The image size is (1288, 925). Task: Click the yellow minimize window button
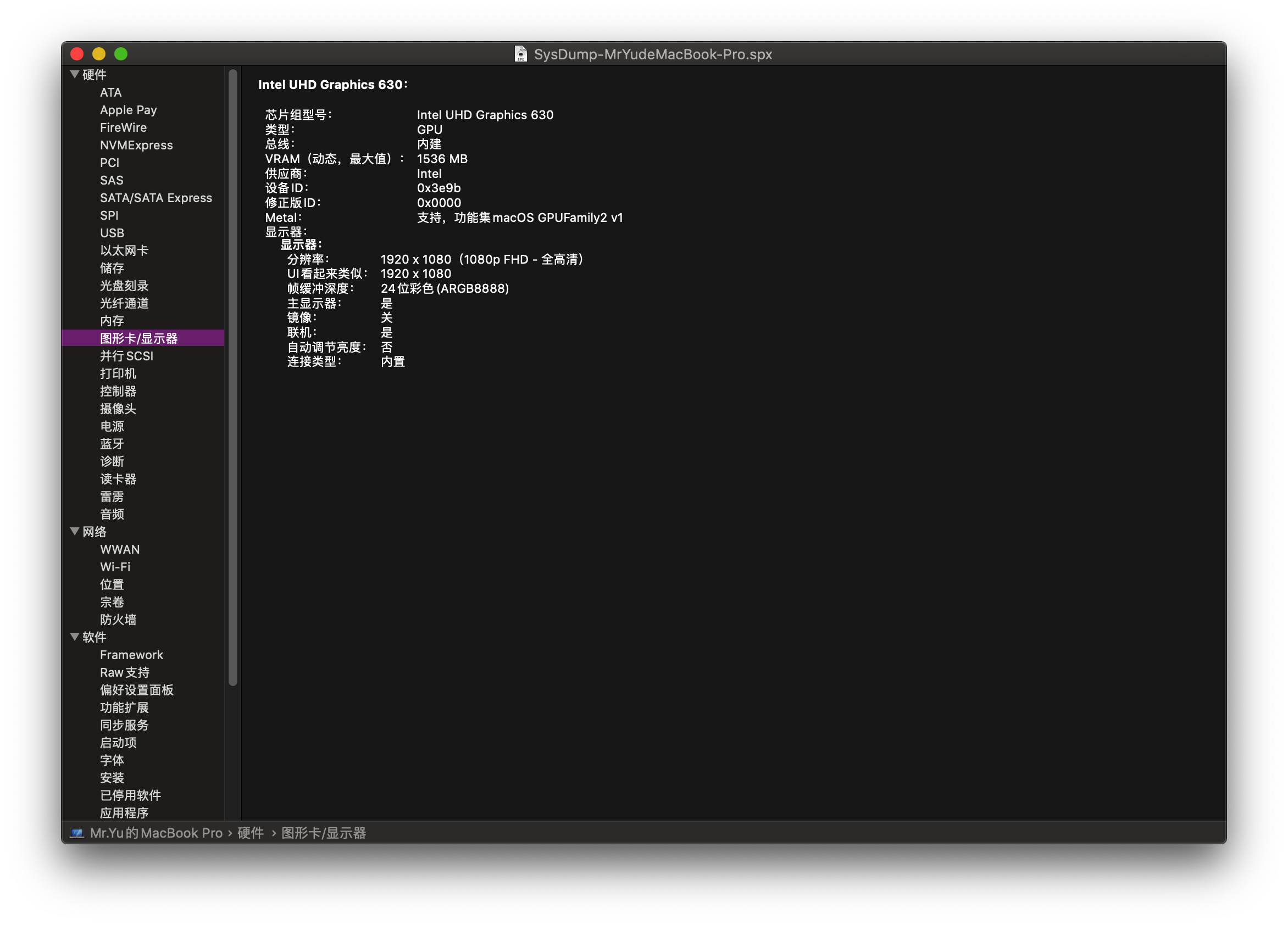tap(99, 54)
